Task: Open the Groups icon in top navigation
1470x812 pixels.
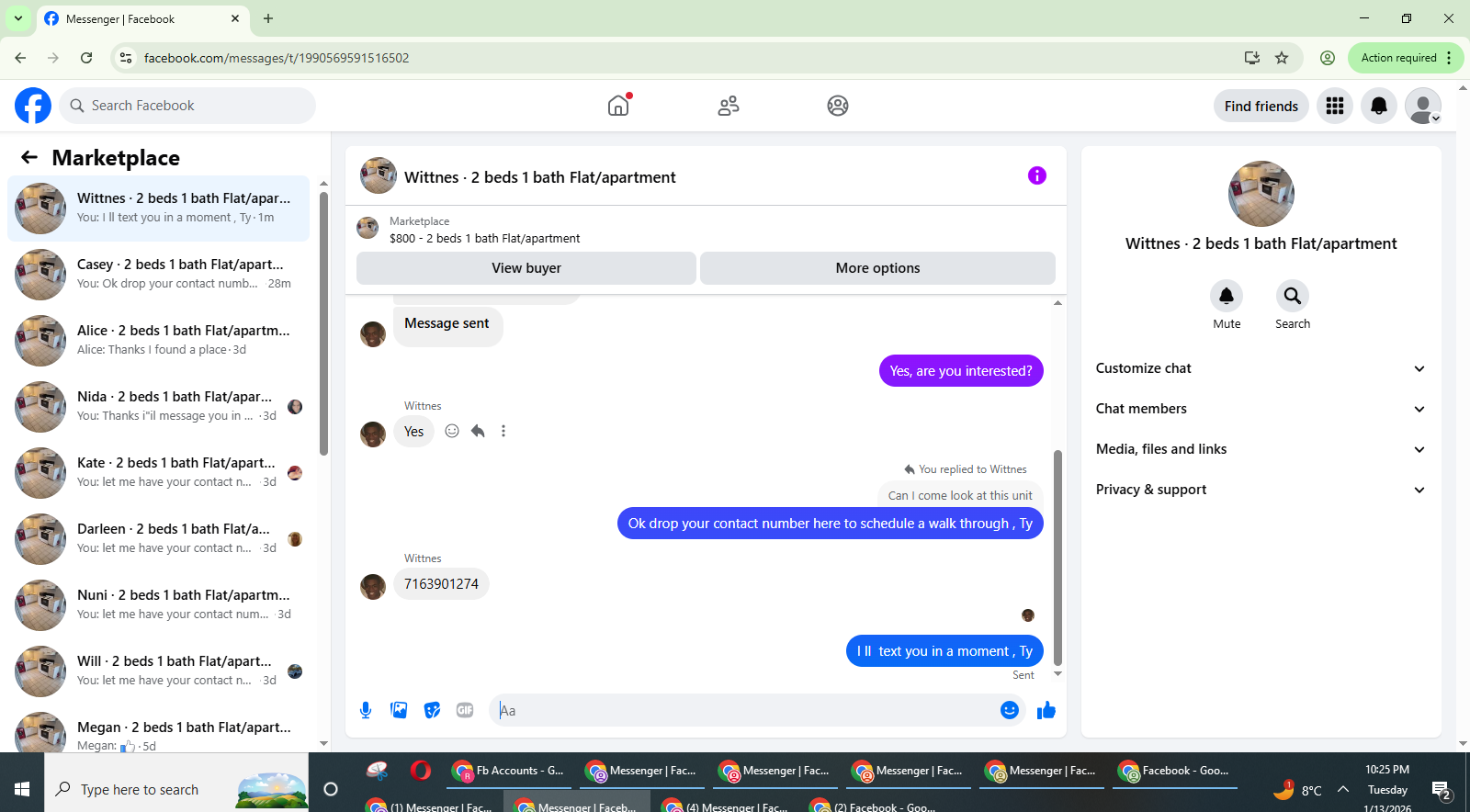Action: coord(838,106)
